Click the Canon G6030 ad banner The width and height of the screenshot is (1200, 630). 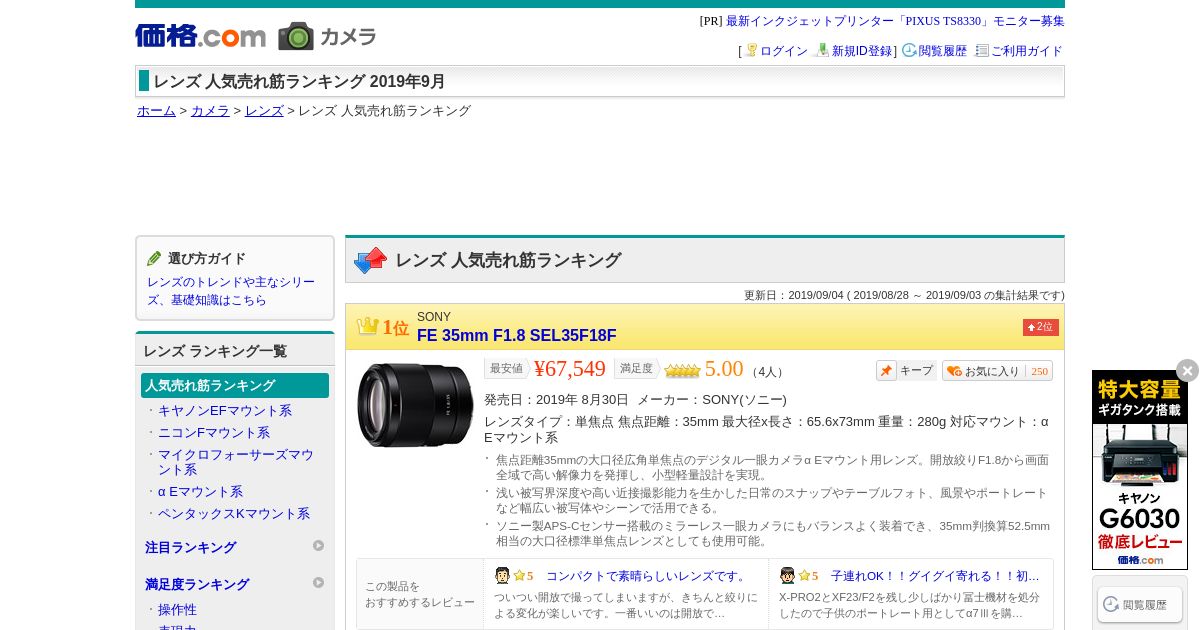(x=1140, y=470)
